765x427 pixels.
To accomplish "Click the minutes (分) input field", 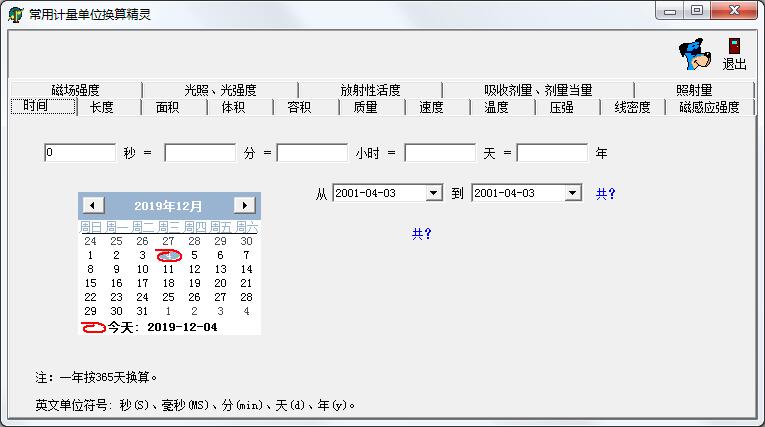I will click(x=200, y=153).
